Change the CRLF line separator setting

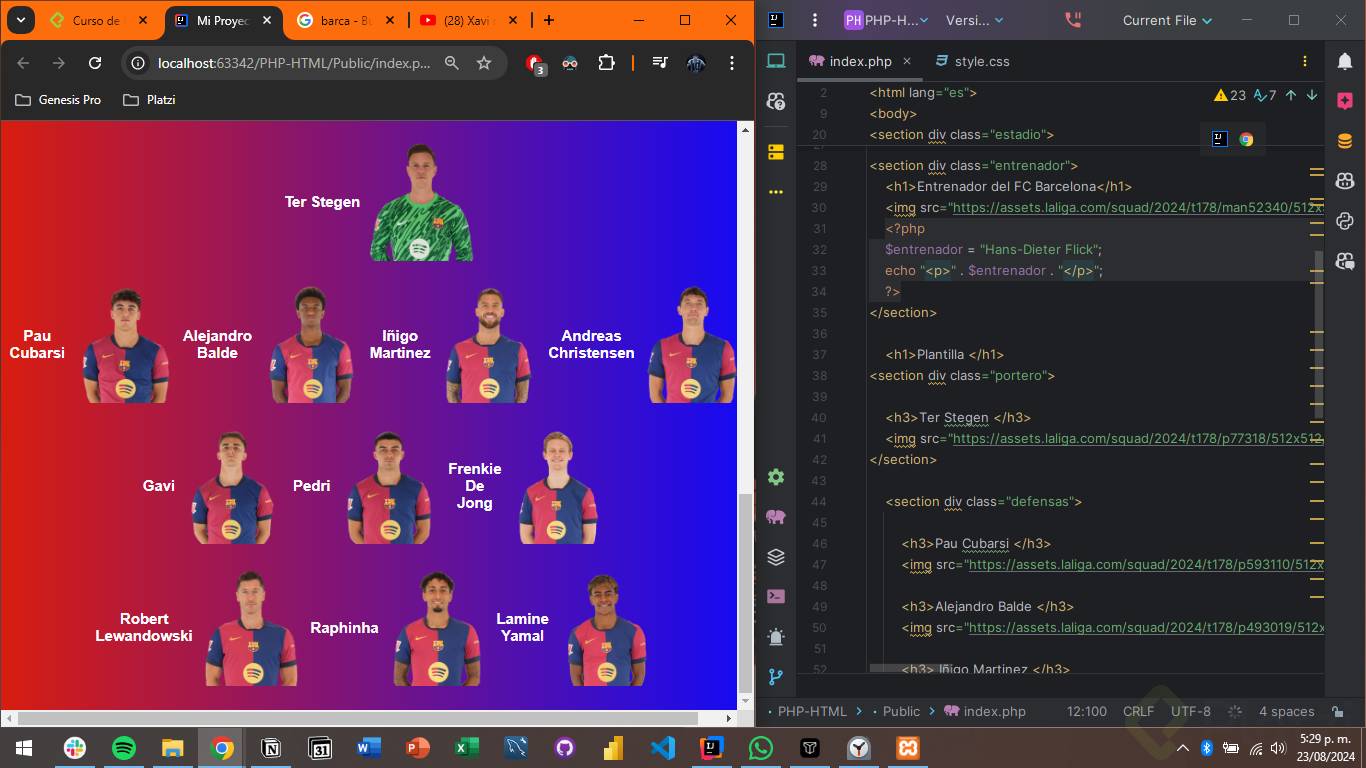[1138, 711]
